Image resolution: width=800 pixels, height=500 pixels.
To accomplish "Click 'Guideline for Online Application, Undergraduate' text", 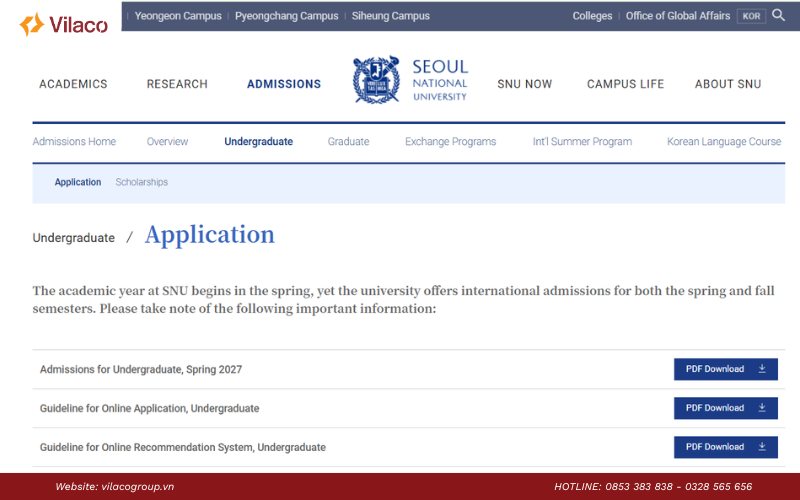I will pyautogui.click(x=149, y=408).
